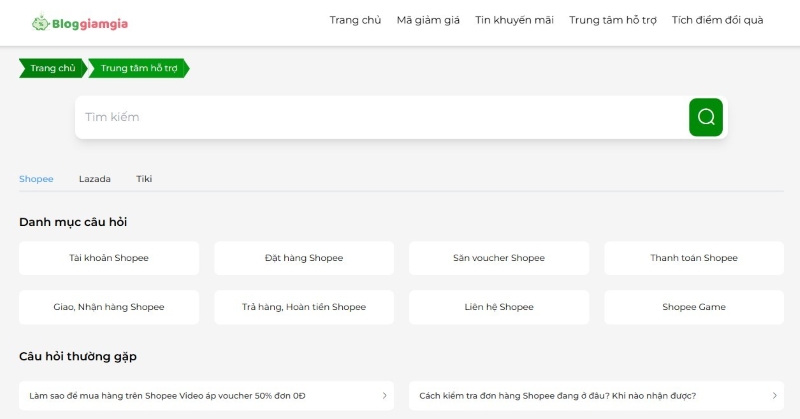The image size is (800, 419).
Task: Open Tích điểm đổi quà menu
Action: click(717, 20)
